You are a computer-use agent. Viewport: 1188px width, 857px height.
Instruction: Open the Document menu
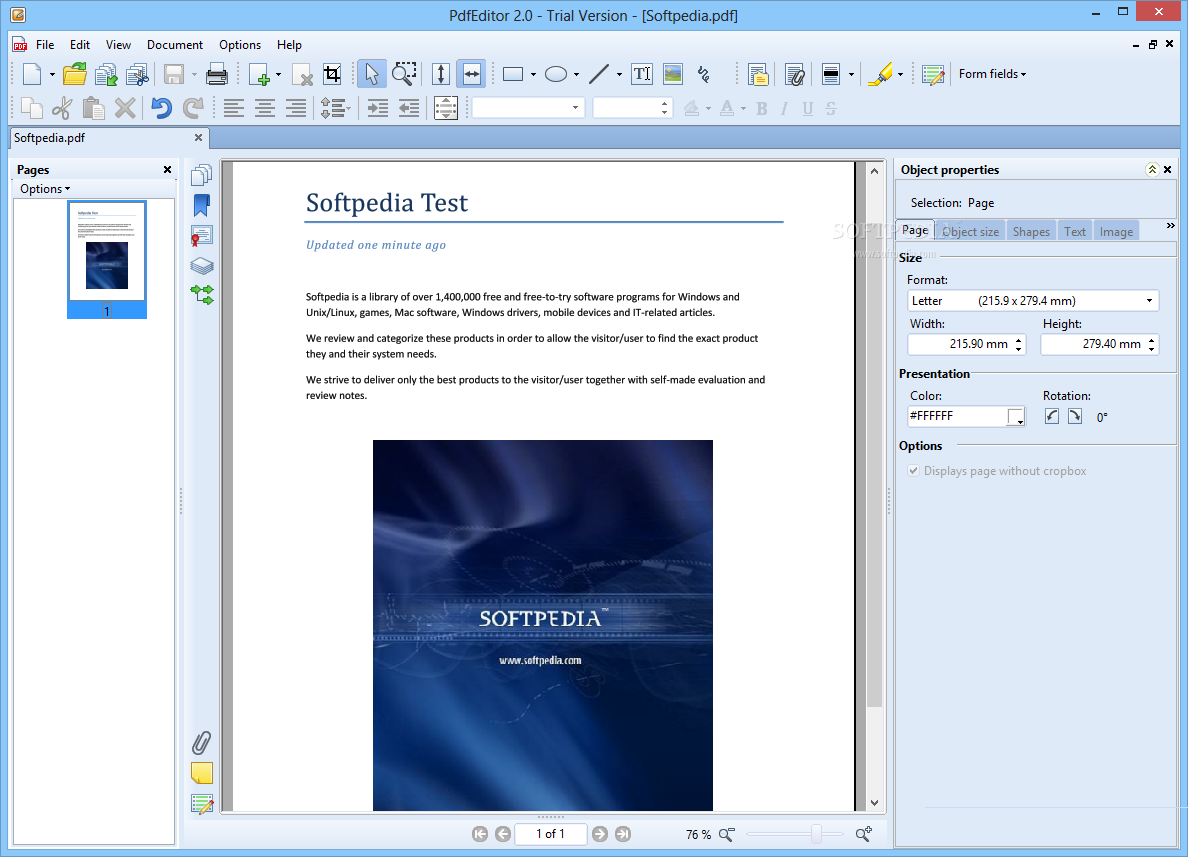[175, 45]
